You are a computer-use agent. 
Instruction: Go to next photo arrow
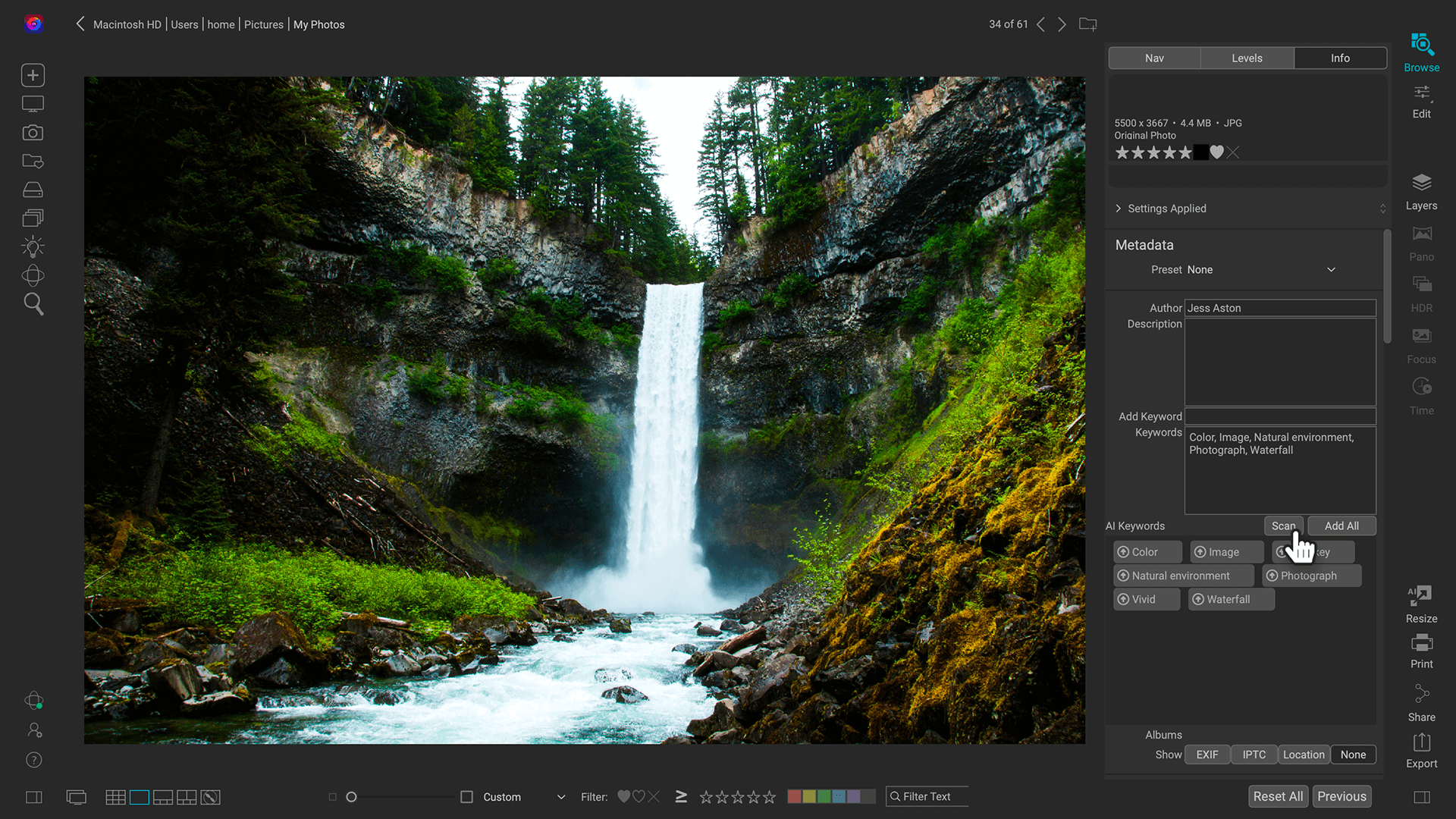(x=1062, y=24)
